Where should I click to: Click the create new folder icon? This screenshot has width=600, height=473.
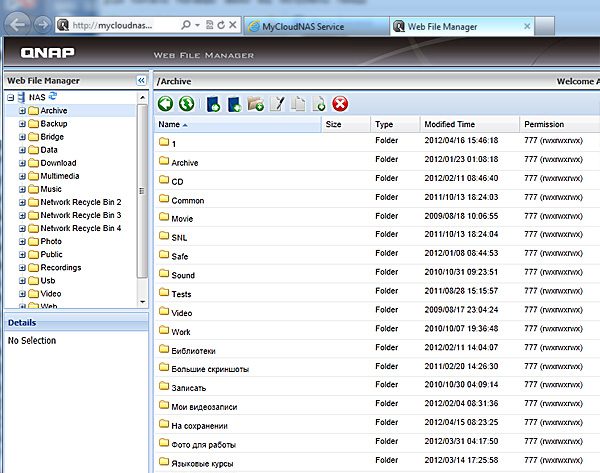(x=257, y=103)
